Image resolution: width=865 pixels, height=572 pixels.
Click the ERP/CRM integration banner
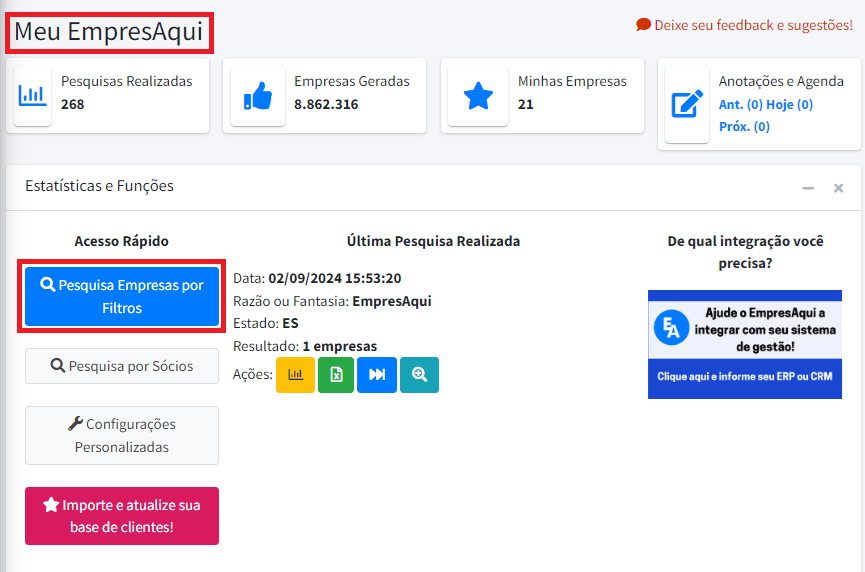coord(744,344)
